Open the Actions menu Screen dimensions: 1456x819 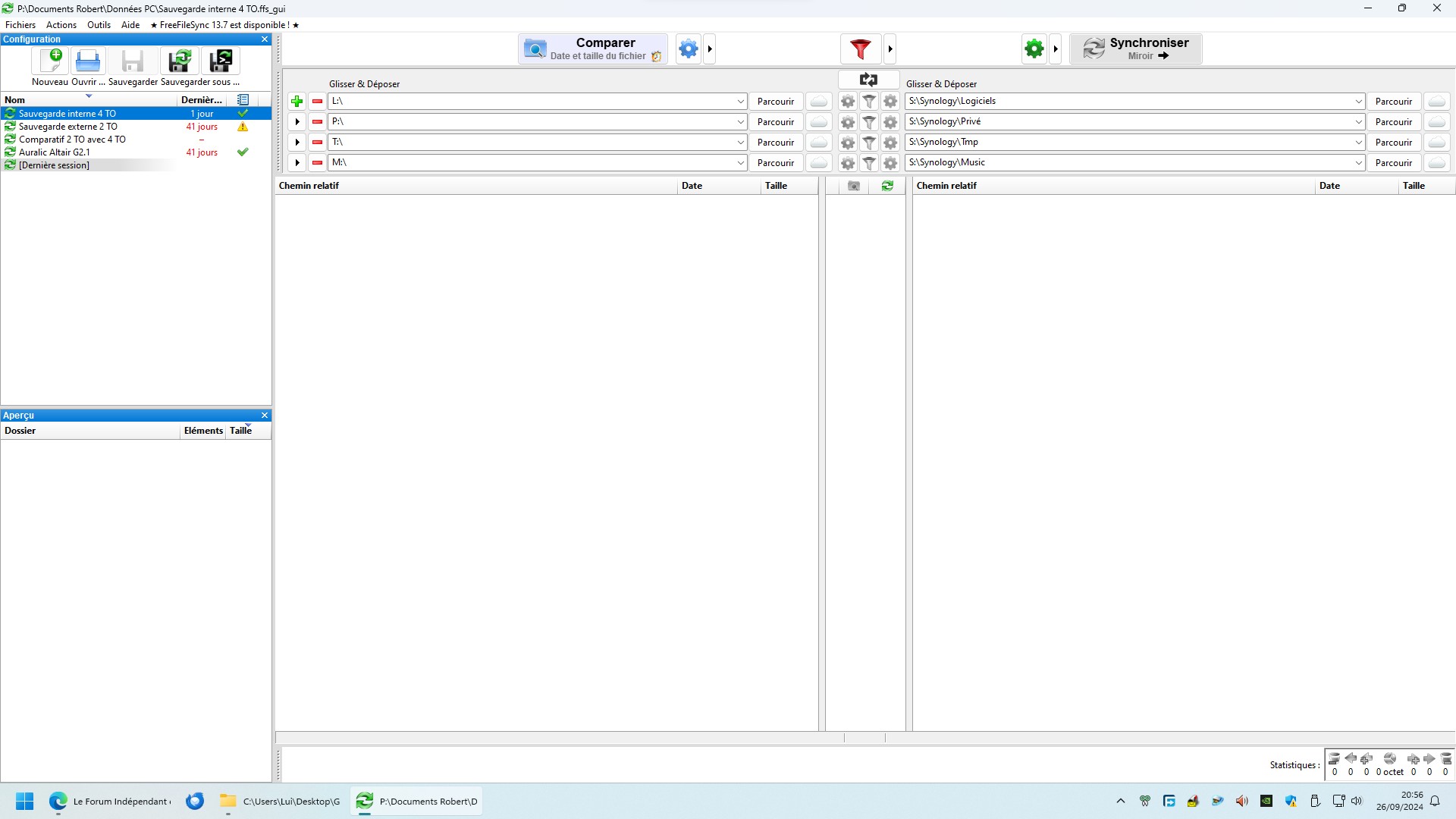pos(61,25)
